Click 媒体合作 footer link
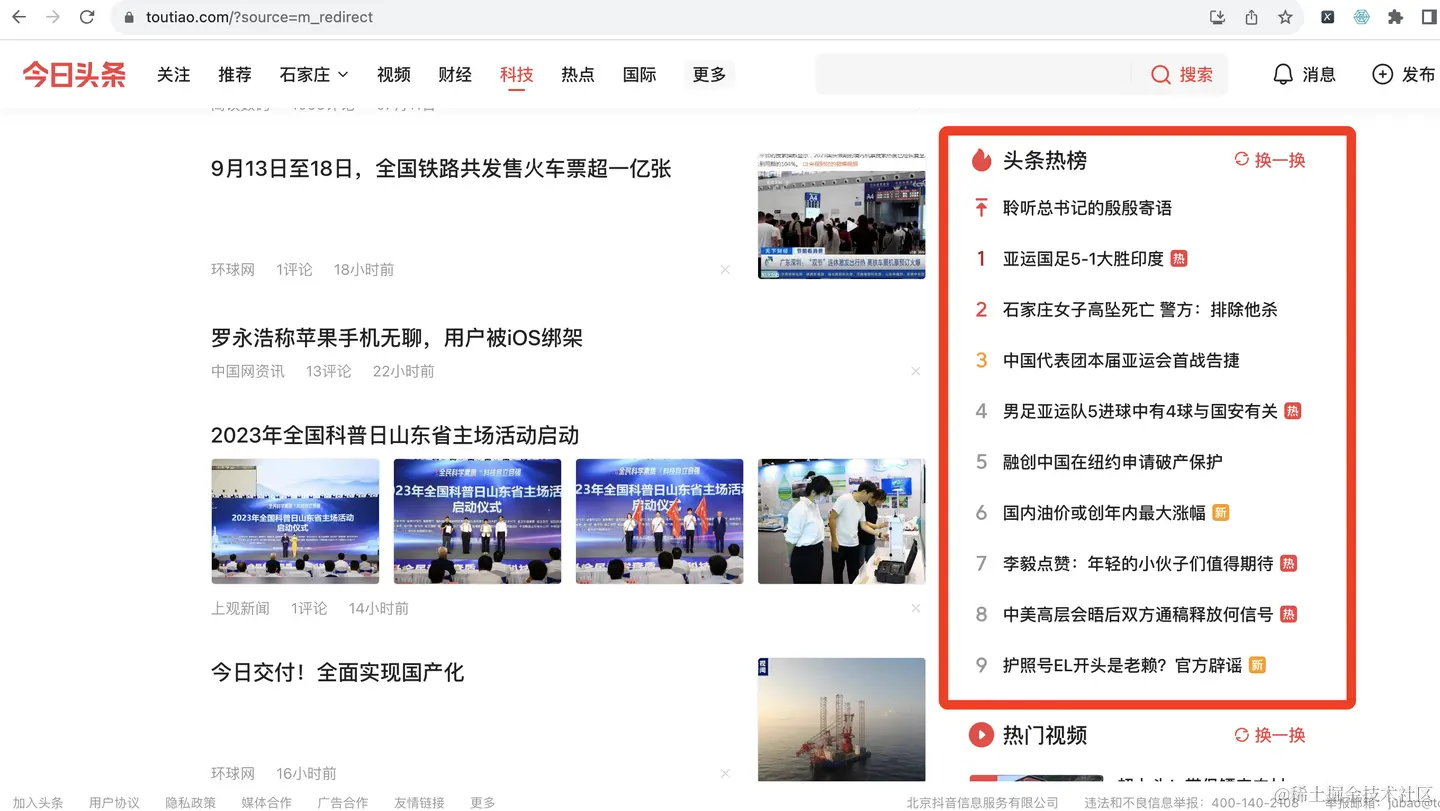Screen dimensions: 1440x811 (266, 802)
